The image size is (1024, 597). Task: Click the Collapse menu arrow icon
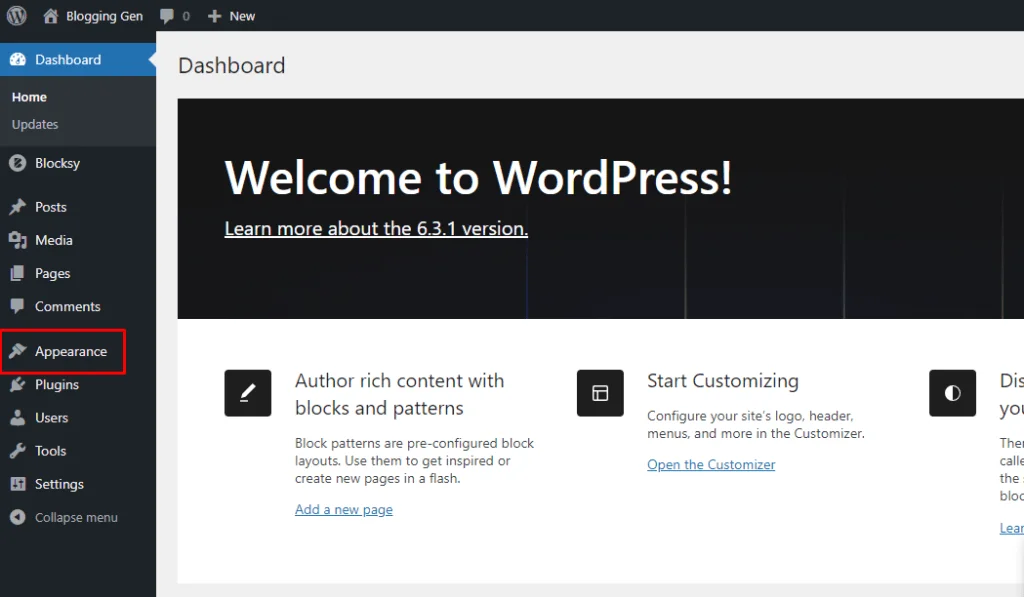click(x=18, y=517)
